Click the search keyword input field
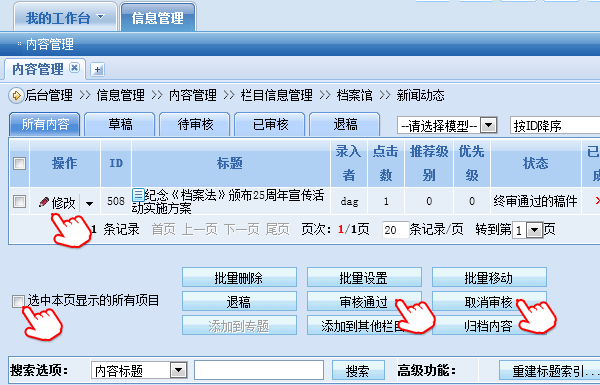 click(x=259, y=370)
